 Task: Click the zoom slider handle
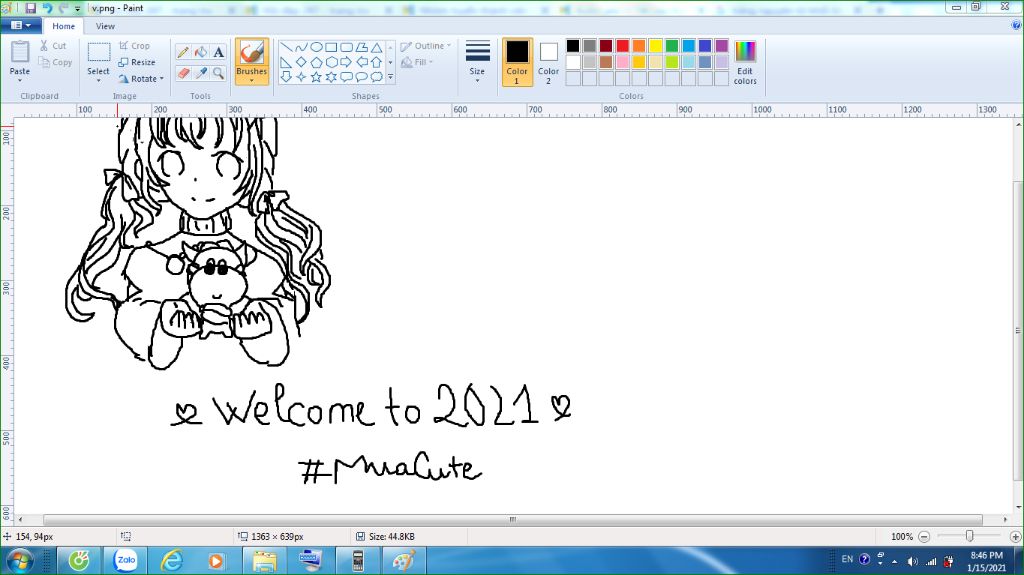[x=970, y=536]
